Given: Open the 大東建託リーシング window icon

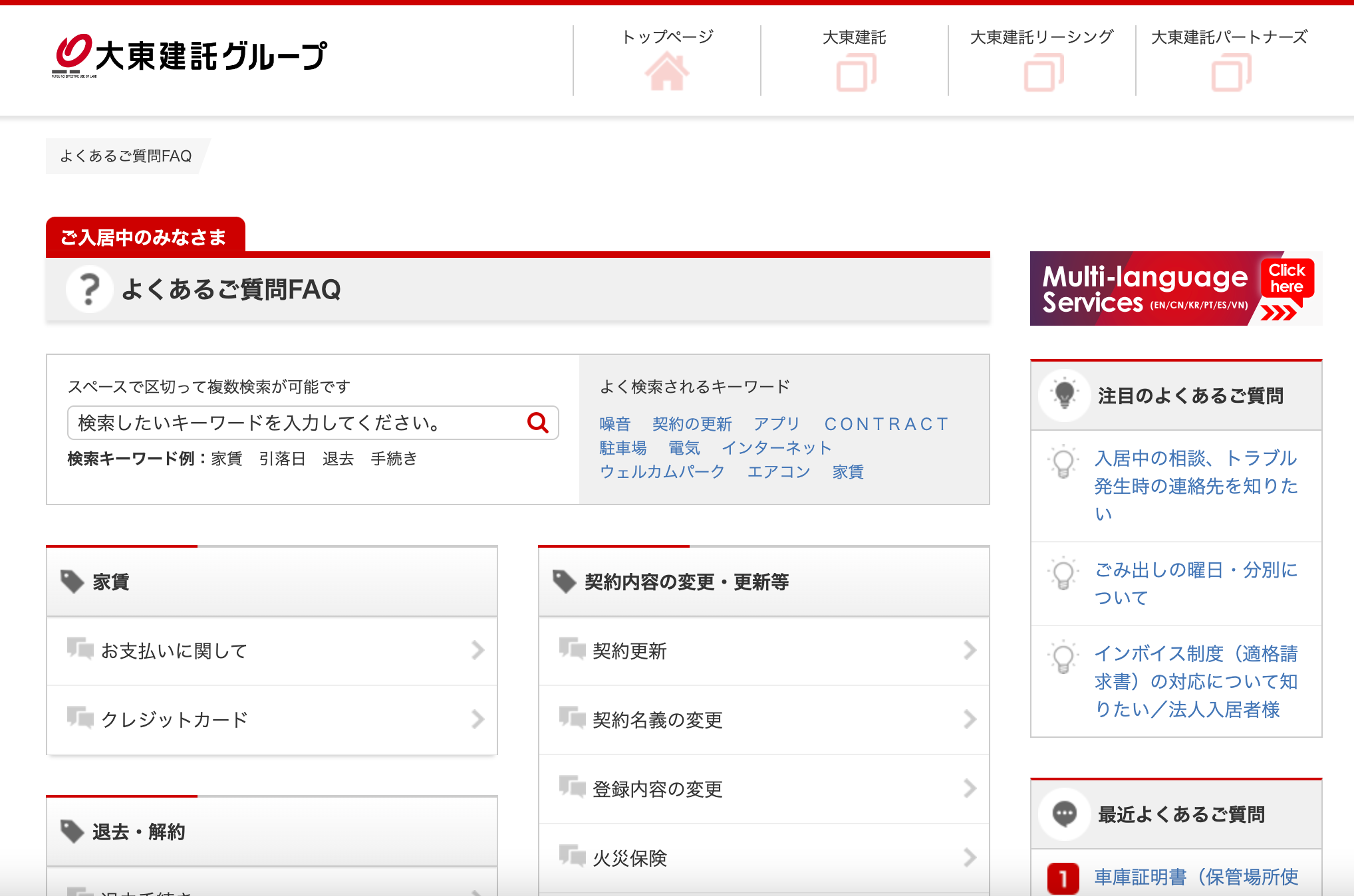Looking at the screenshot, I should (1043, 72).
